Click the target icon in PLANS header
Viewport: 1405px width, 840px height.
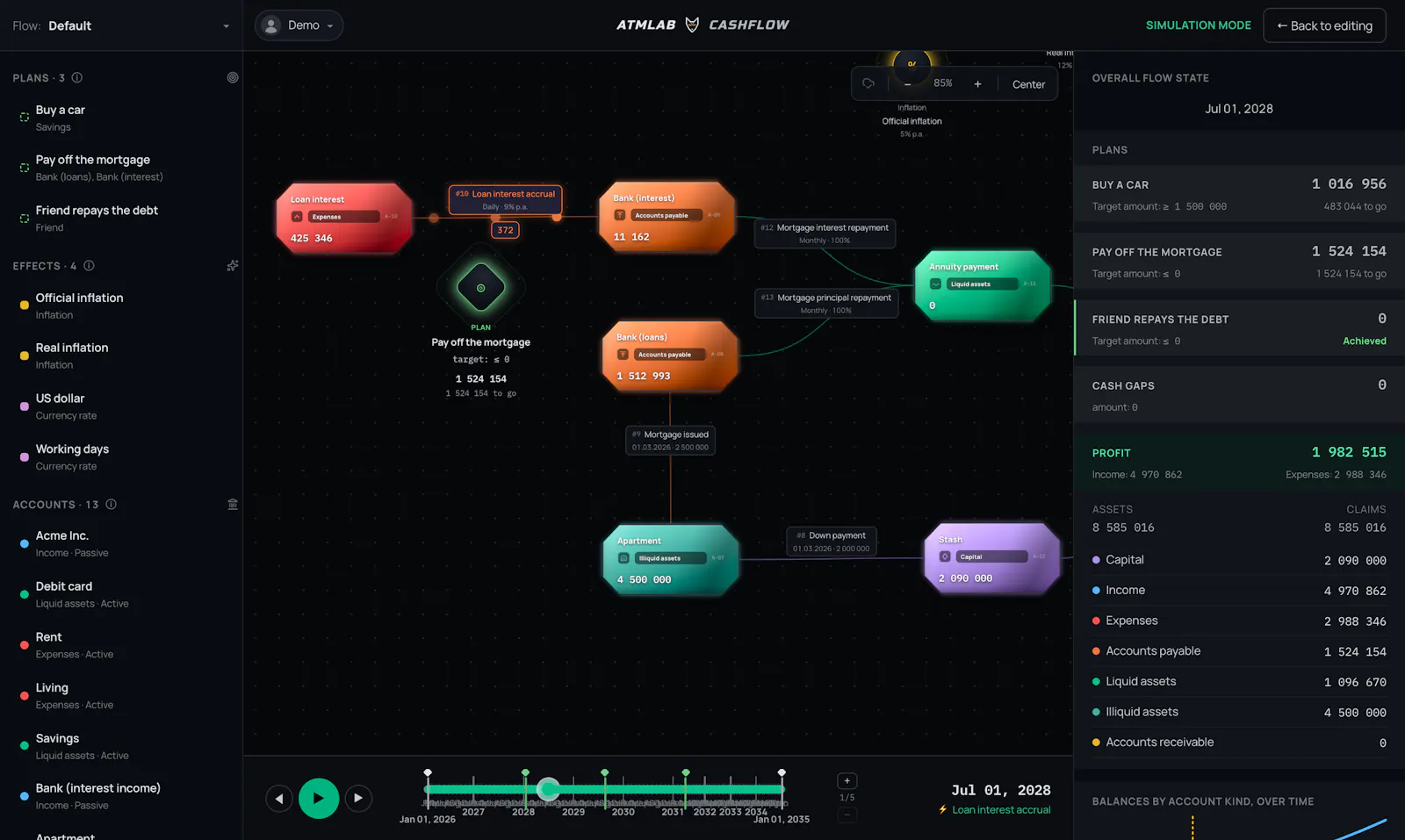point(233,77)
